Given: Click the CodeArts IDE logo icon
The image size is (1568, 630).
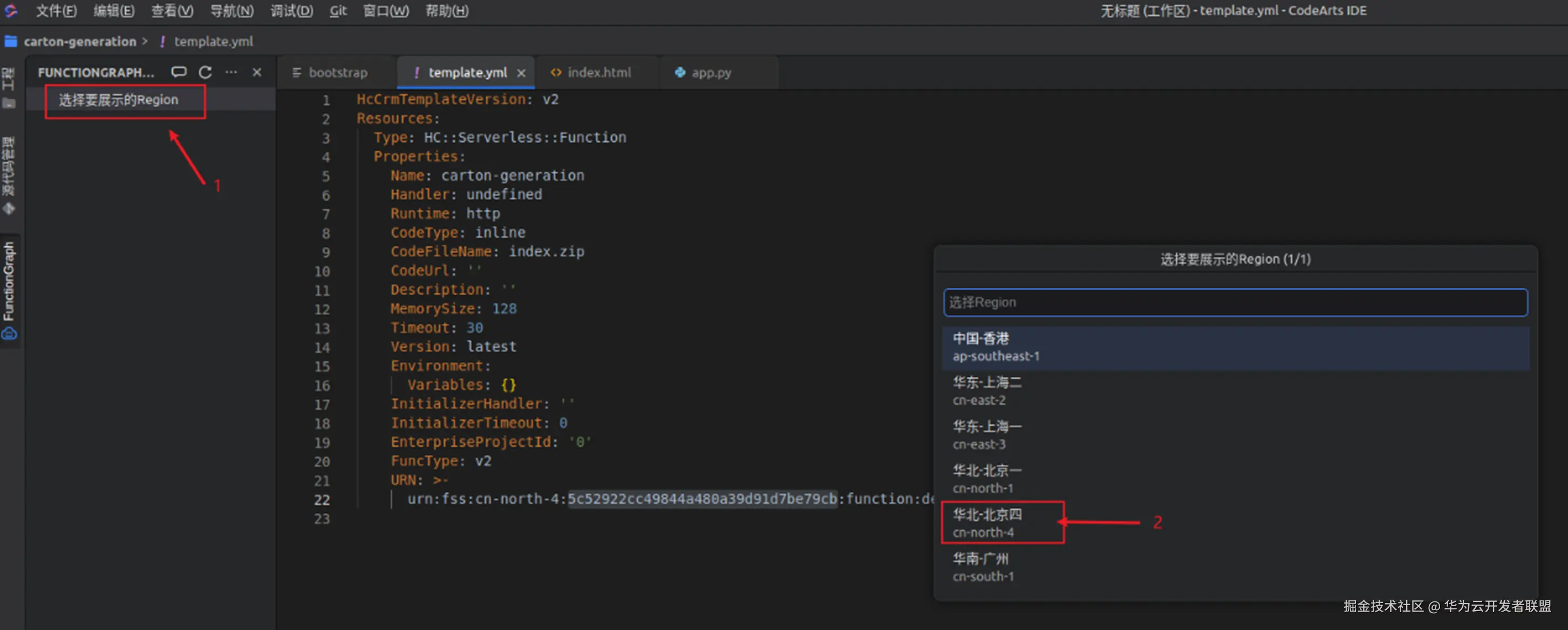Looking at the screenshot, I should click(11, 10).
